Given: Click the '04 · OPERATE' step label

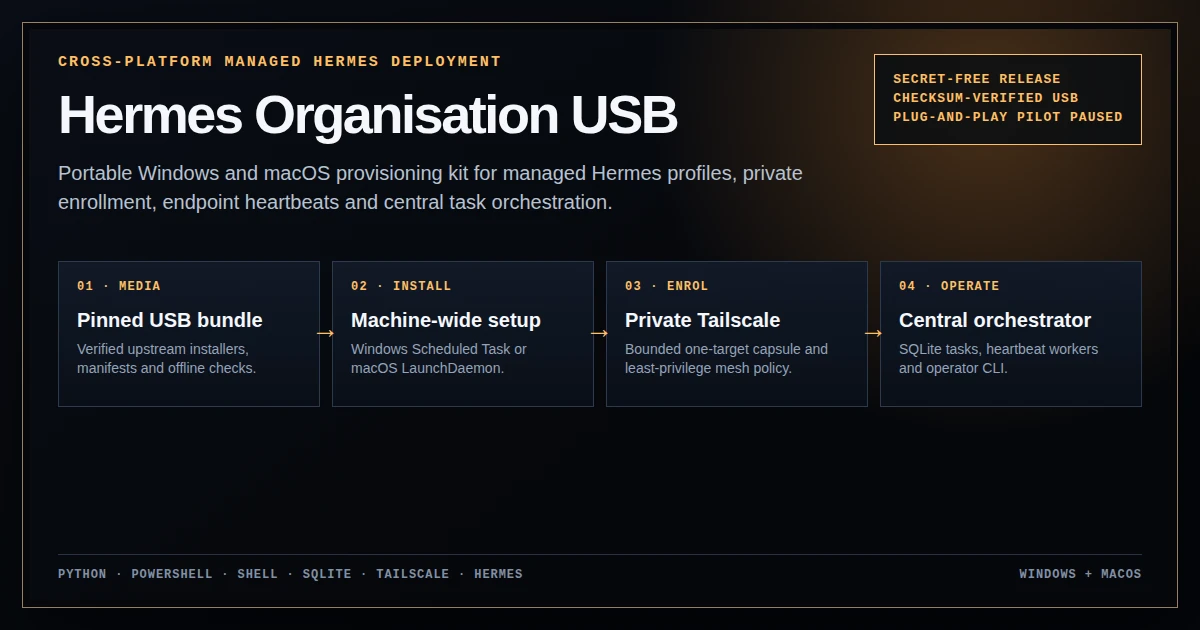Looking at the screenshot, I should pyautogui.click(x=949, y=286).
